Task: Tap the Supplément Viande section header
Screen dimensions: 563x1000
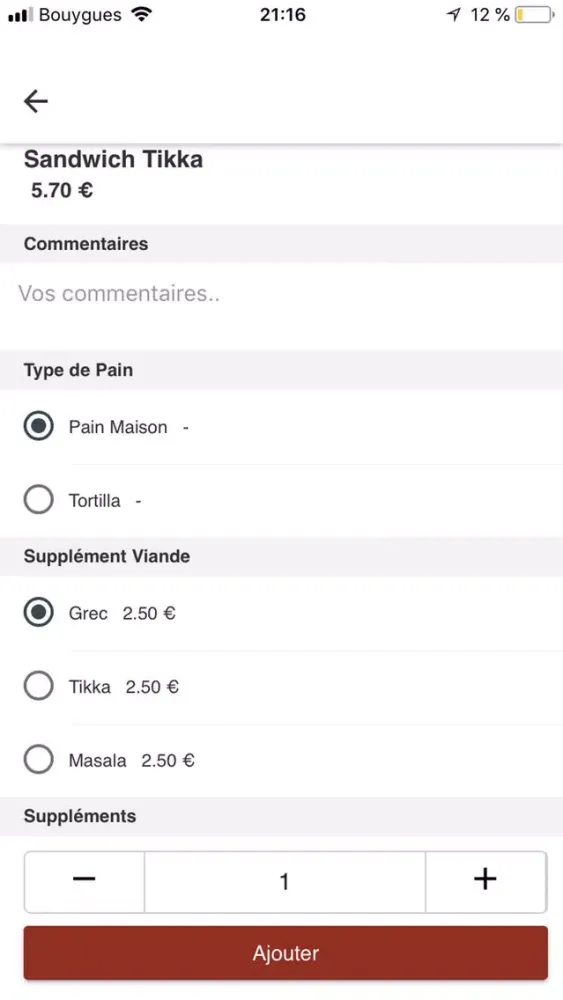Action: click(106, 556)
